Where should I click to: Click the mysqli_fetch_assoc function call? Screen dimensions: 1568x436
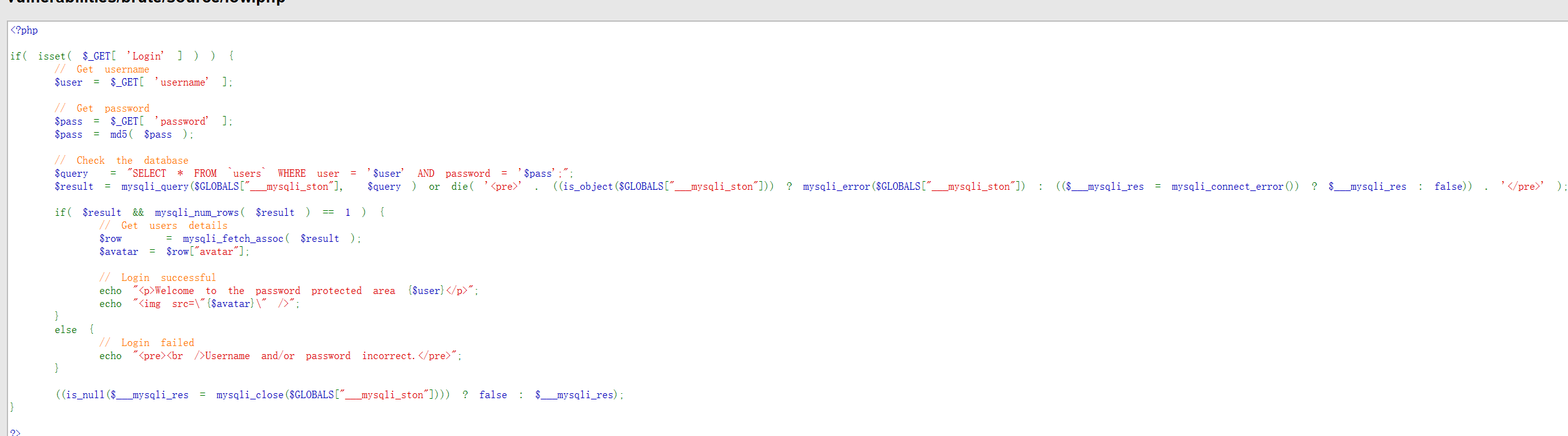coord(233,239)
